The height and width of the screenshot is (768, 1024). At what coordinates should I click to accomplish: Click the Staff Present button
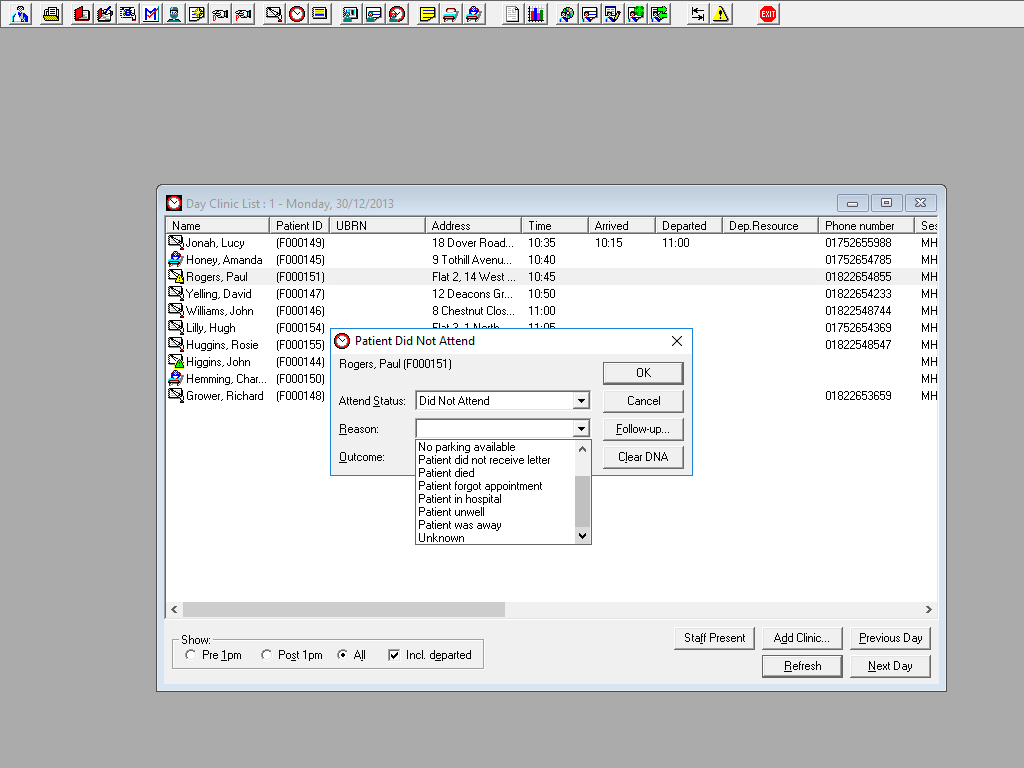point(714,638)
